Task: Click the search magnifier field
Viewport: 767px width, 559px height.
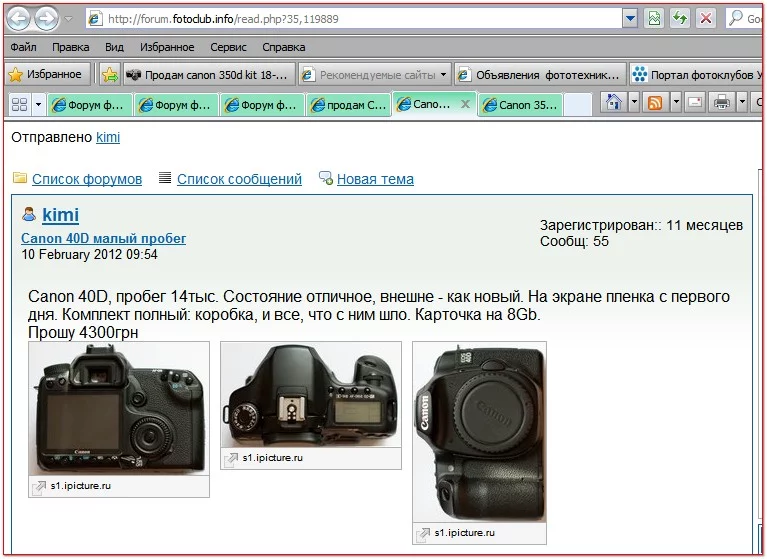Action: 744,19
